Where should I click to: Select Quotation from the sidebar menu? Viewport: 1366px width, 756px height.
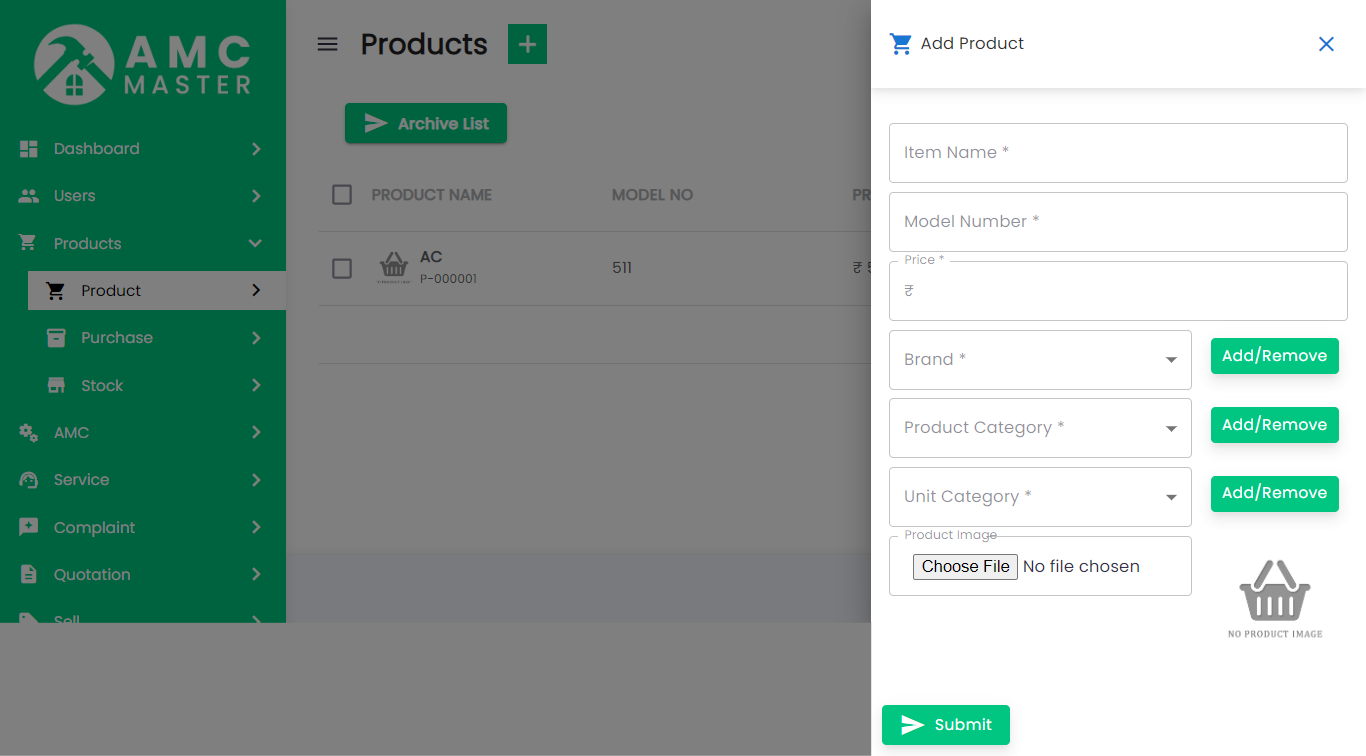(x=92, y=574)
